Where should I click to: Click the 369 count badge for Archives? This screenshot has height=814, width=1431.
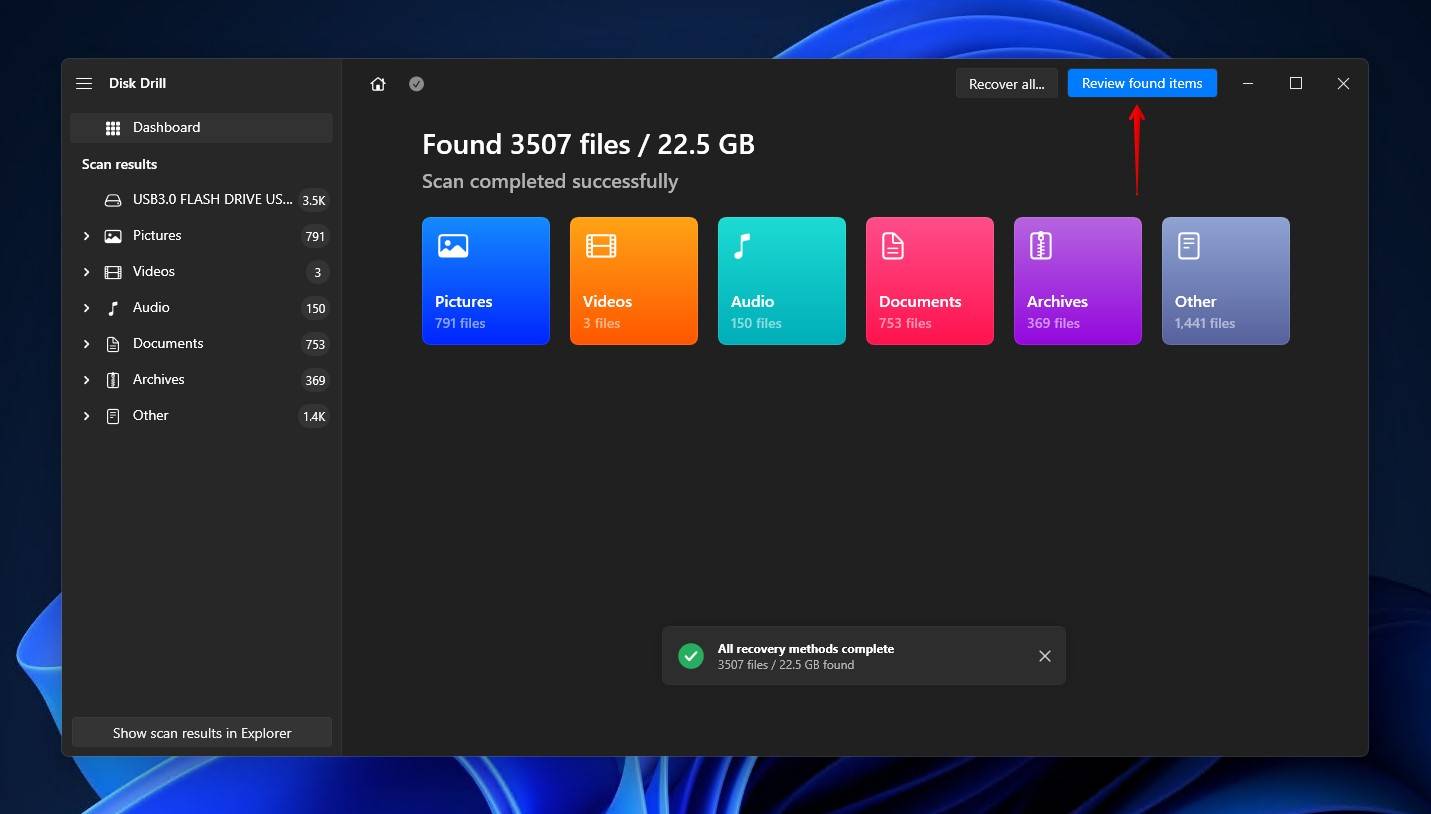315,381
